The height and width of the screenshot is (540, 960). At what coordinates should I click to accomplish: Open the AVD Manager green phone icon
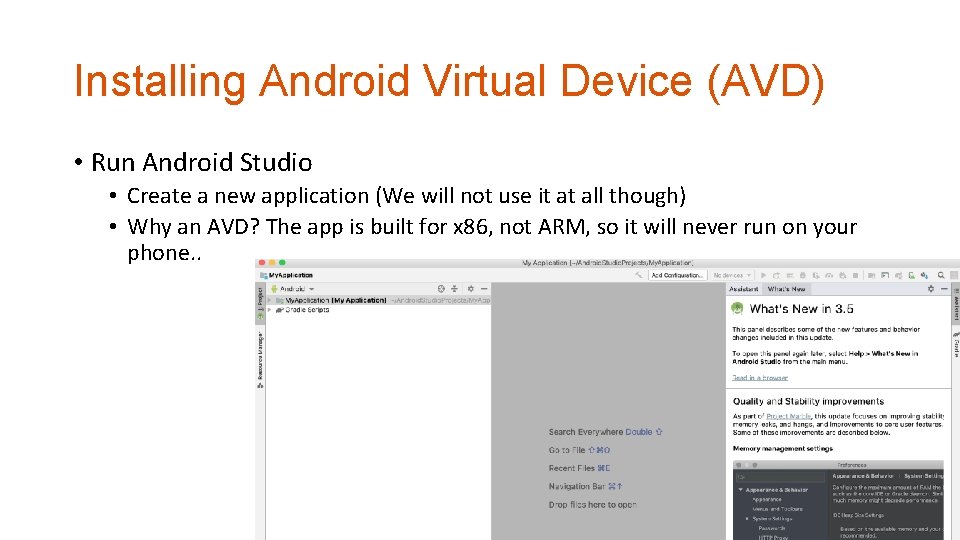(x=912, y=276)
